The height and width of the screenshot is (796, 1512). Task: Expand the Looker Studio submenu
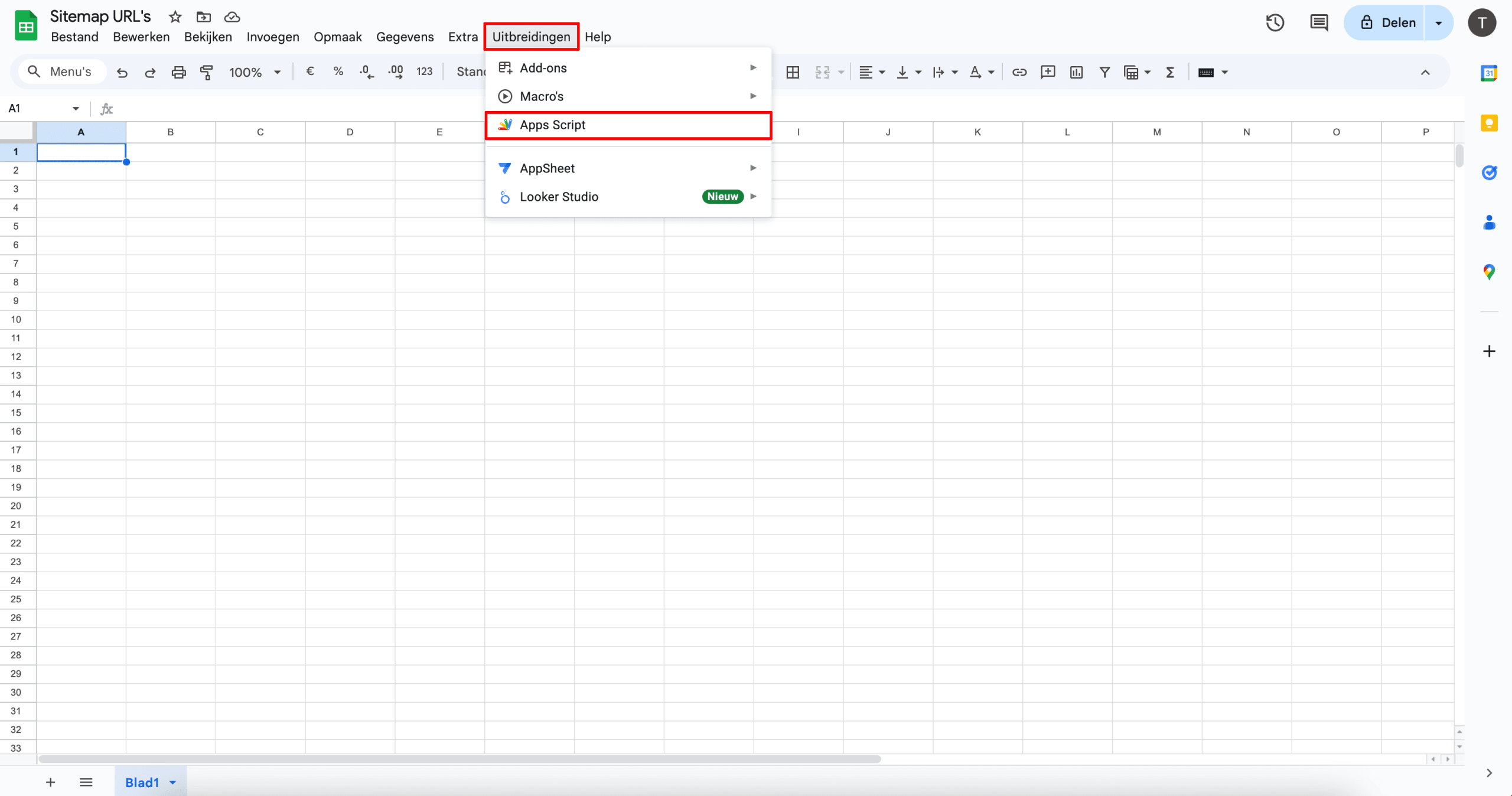pos(628,197)
